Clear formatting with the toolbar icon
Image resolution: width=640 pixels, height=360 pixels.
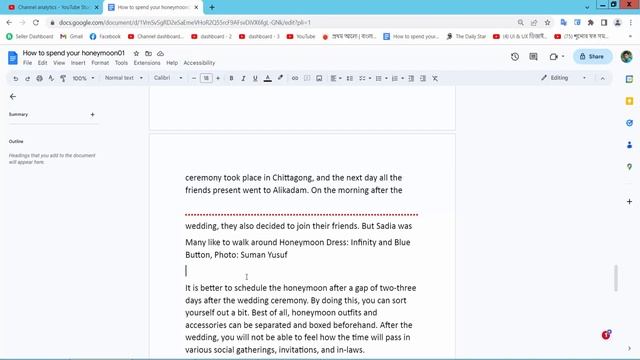pyautogui.click(x=435, y=78)
